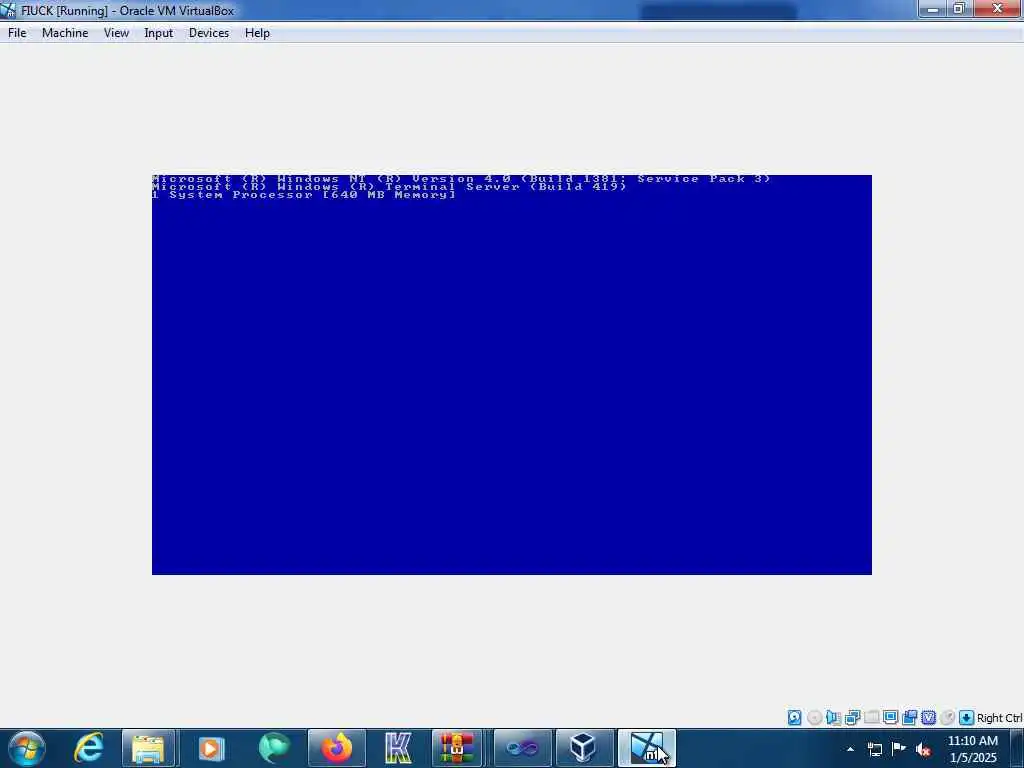The image size is (1024, 768).
Task: Open the Action Center flag tray icon
Action: coord(899,749)
